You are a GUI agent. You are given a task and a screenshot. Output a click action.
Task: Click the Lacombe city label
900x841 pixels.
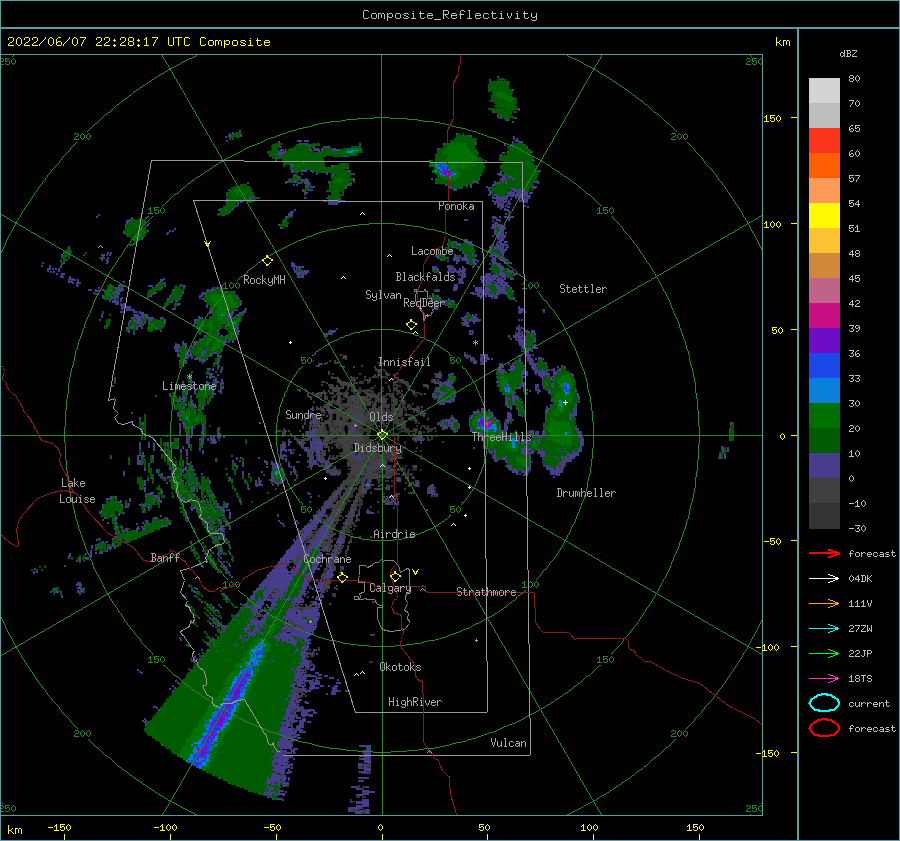click(432, 251)
